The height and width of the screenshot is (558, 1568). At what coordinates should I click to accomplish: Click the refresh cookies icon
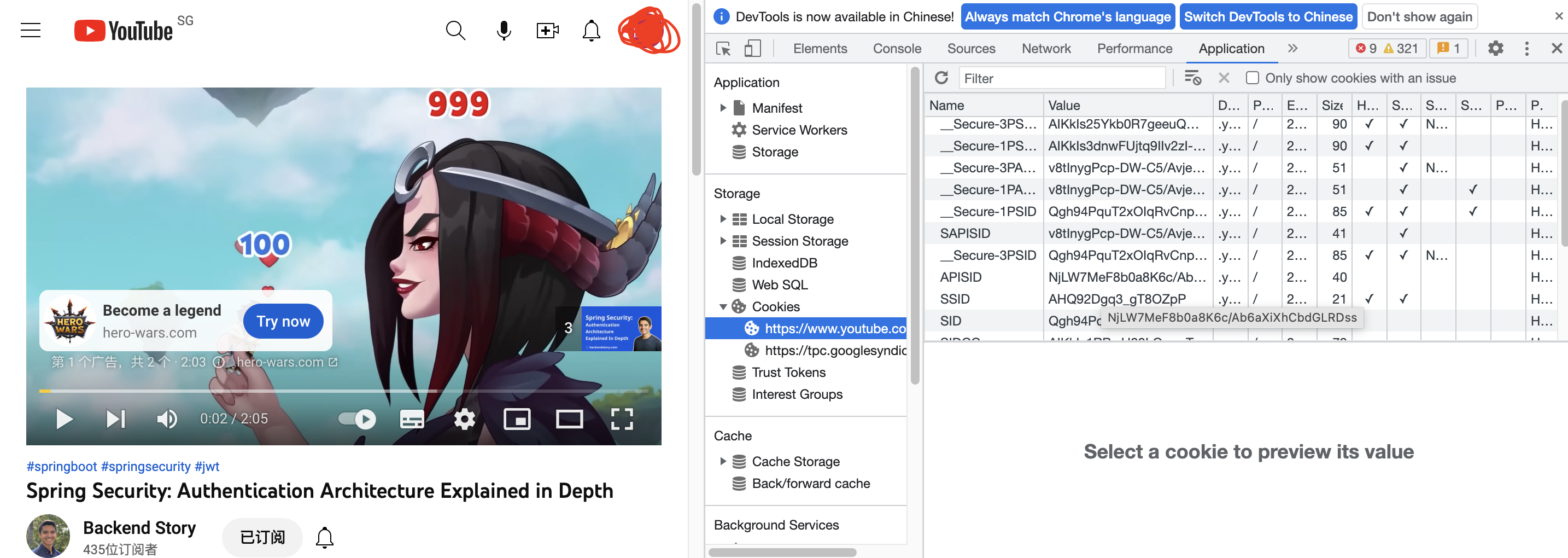[941, 78]
